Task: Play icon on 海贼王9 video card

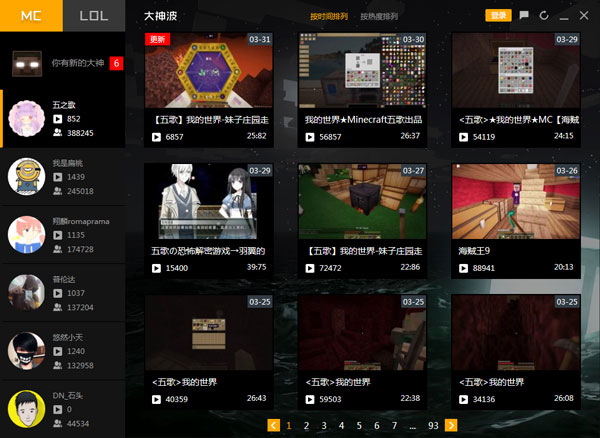Action: click(463, 268)
